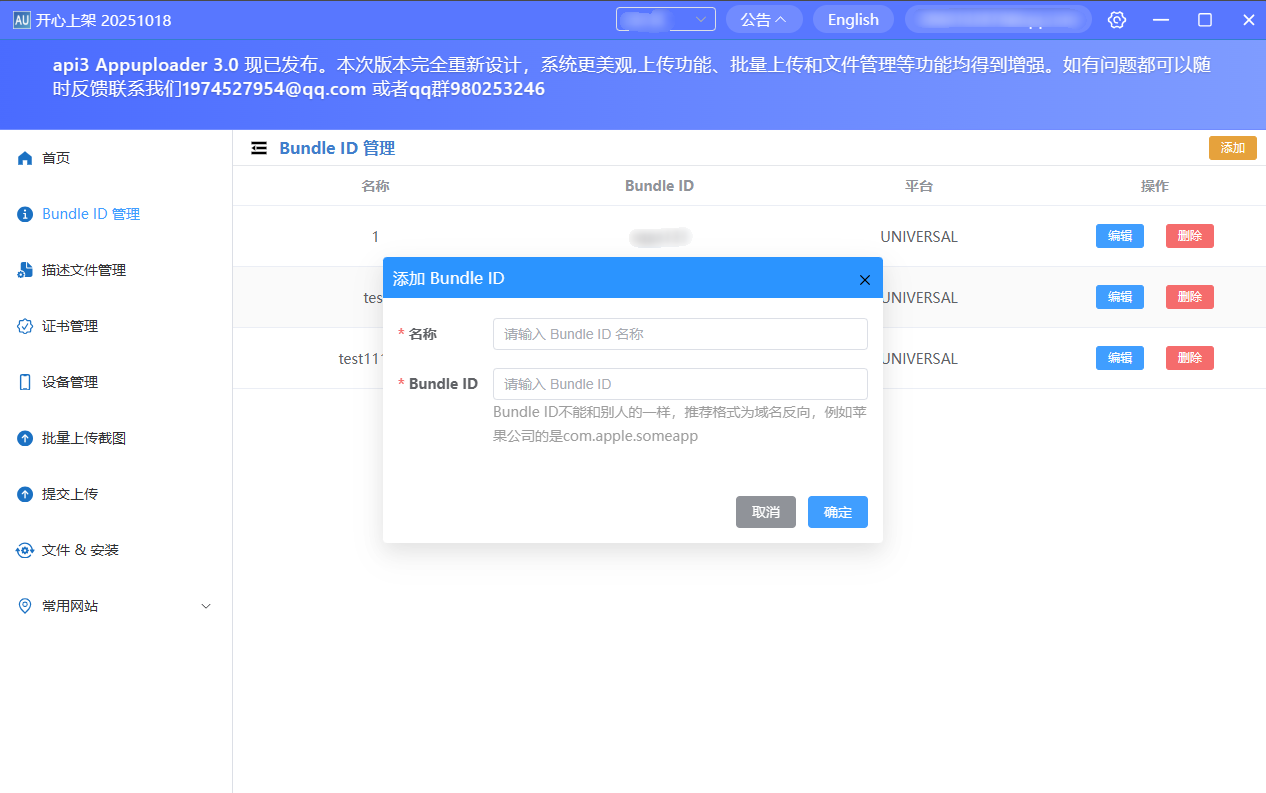This screenshot has width=1266, height=793.
Task: Click the 提交上传 upload icon
Action: pos(25,494)
